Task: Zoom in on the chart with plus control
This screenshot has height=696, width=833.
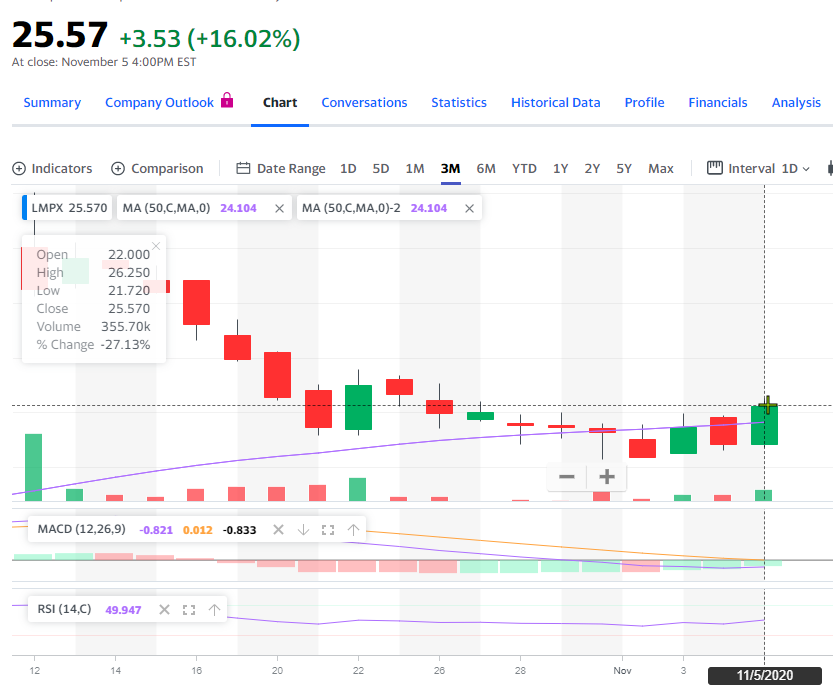Action: [x=605, y=477]
